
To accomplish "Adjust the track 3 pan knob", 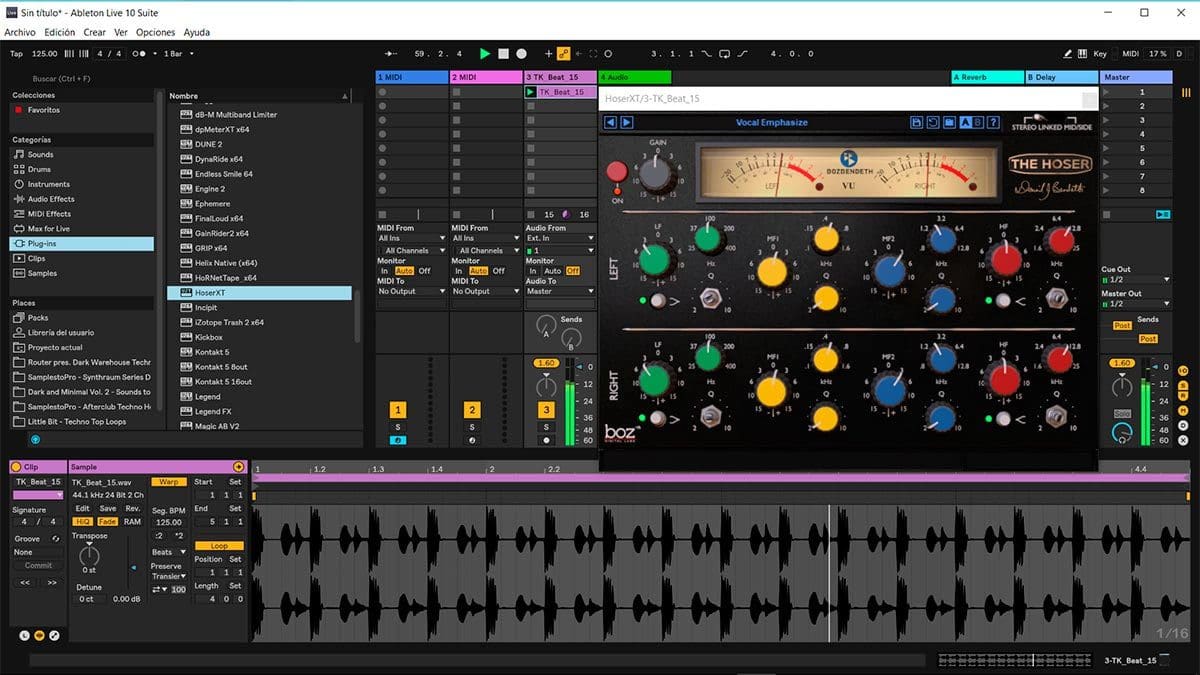I will point(546,386).
